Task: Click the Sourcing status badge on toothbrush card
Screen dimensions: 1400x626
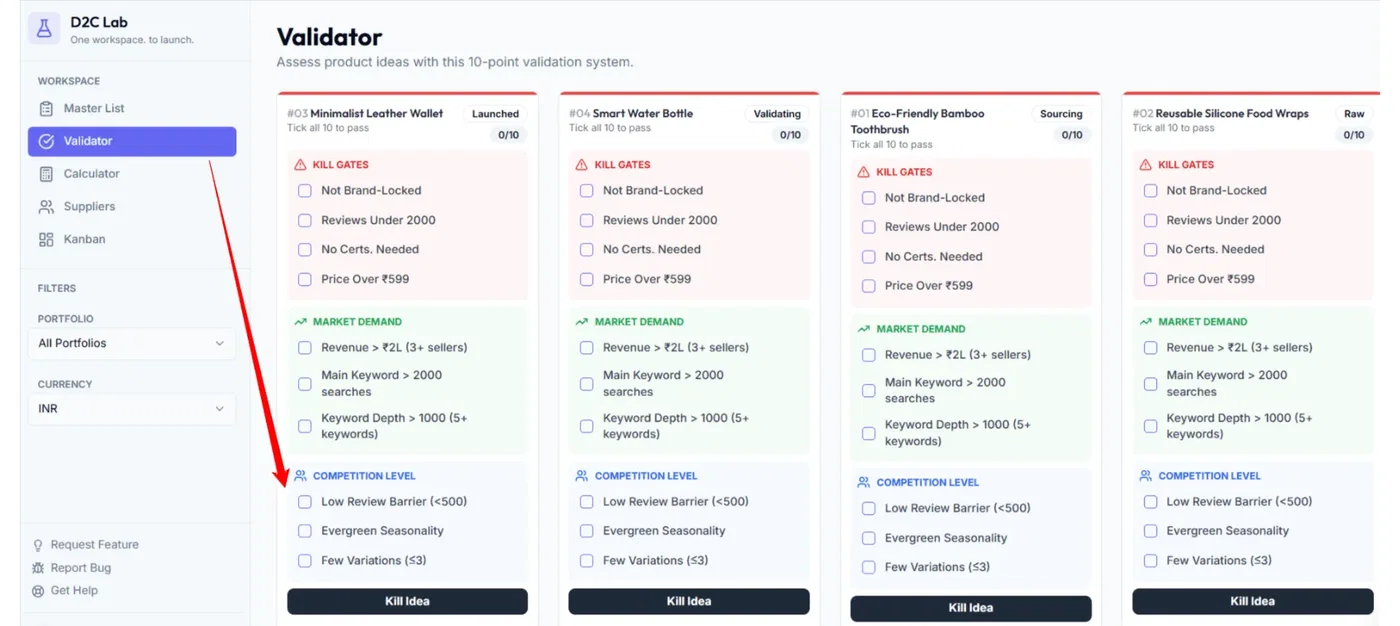Action: point(1061,114)
